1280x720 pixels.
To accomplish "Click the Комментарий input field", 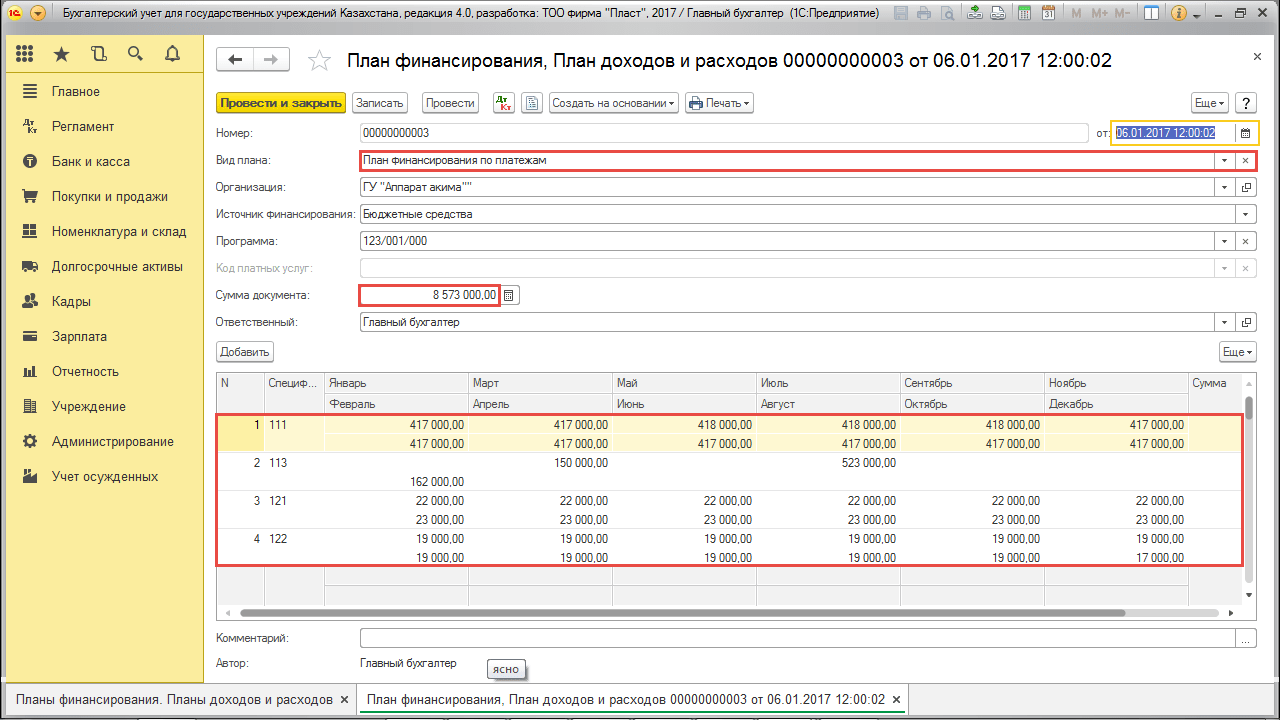I will [x=797, y=638].
